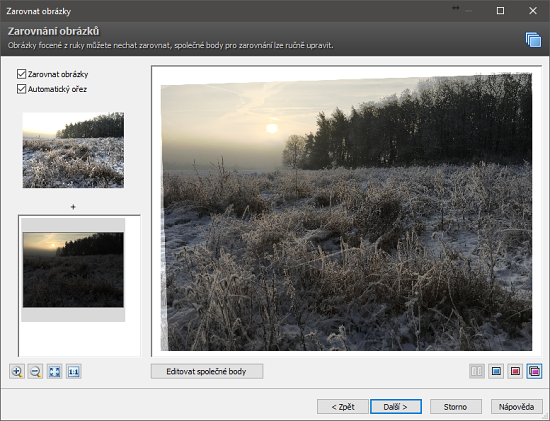Click the zoom out magnifier icon
The width and height of the screenshot is (550, 421).
tap(35, 371)
